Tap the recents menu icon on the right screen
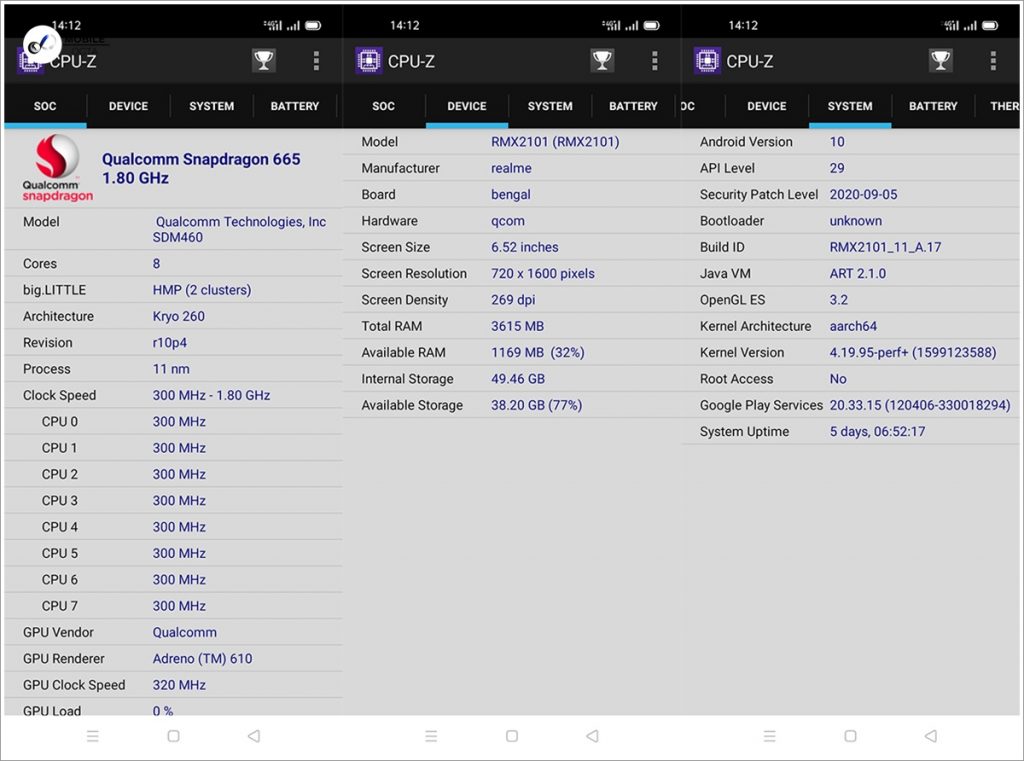Screen dimensions: 1024x761 pos(769,736)
